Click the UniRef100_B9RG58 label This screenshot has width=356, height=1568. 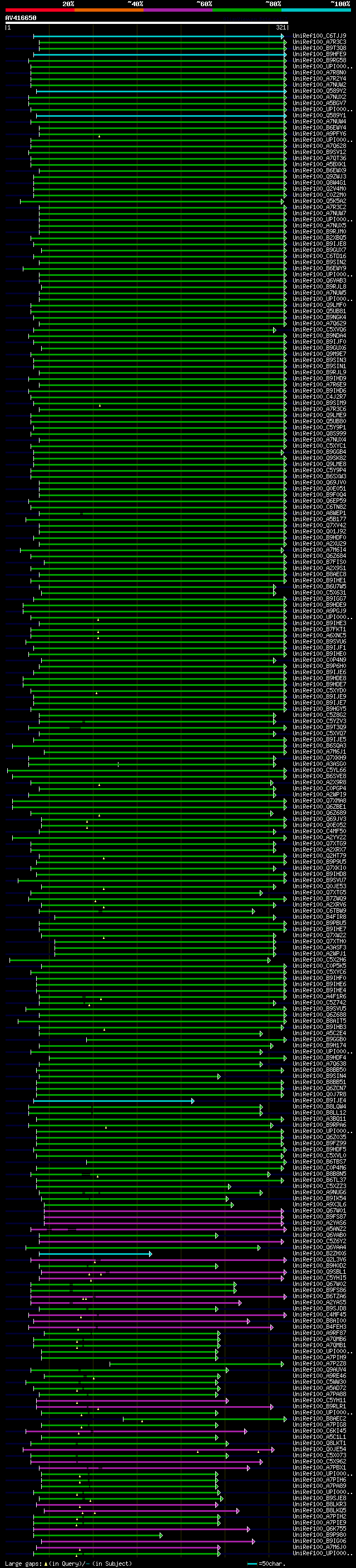coord(319,60)
